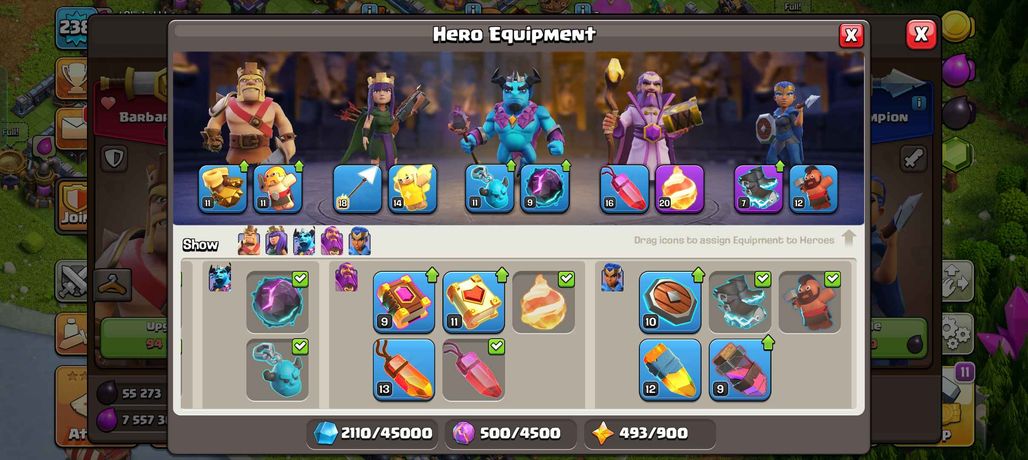1028x460 pixels.
Task: Toggle Royal Champion filter in Show row
Action: (x=359, y=241)
